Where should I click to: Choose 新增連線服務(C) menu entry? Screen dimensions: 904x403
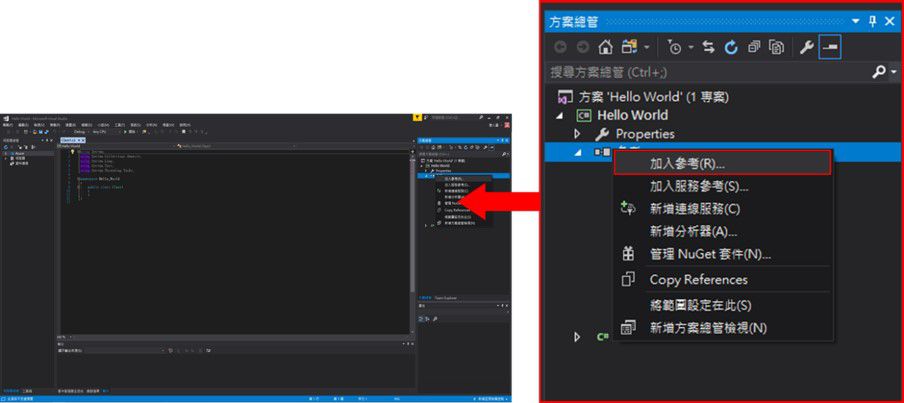point(721,209)
